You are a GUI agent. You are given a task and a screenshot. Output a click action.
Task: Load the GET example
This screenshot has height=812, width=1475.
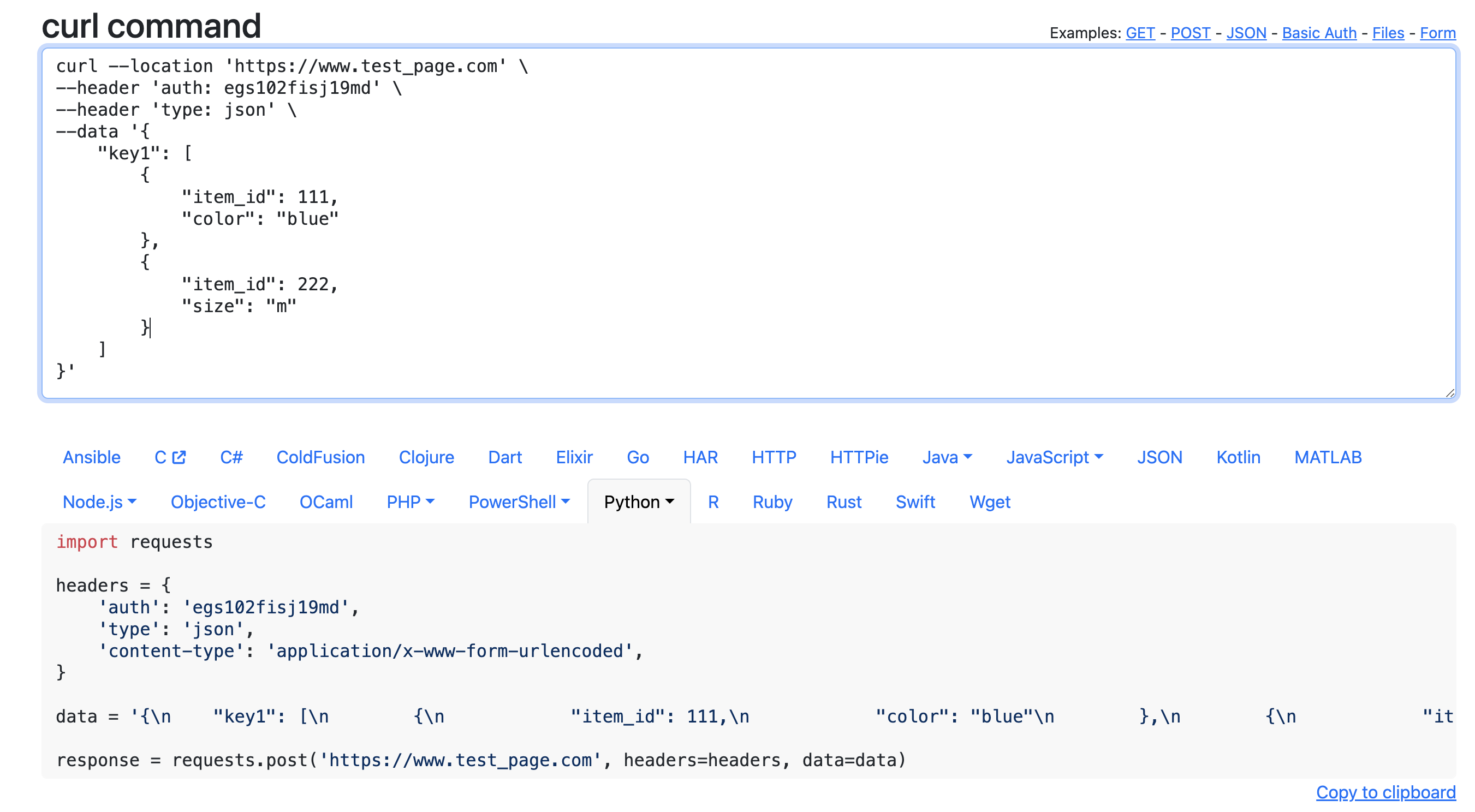coord(1139,33)
